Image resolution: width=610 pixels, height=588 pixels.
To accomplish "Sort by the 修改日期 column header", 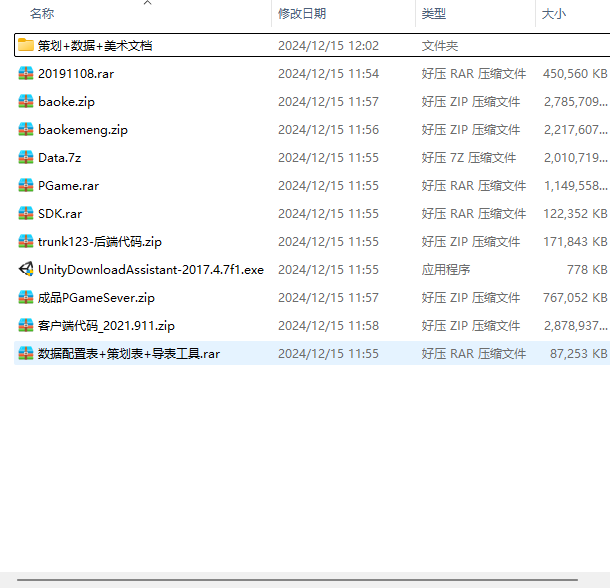I will coord(302,14).
